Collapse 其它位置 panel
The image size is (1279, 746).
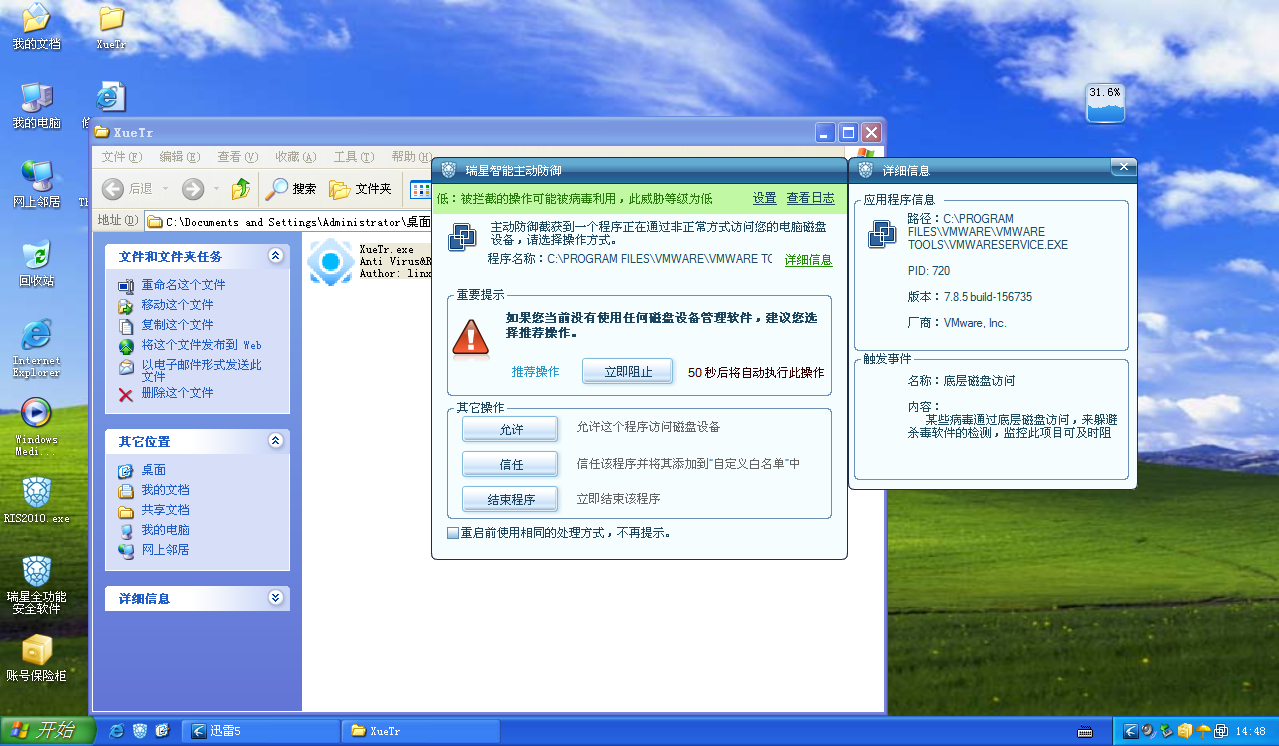(x=276, y=441)
